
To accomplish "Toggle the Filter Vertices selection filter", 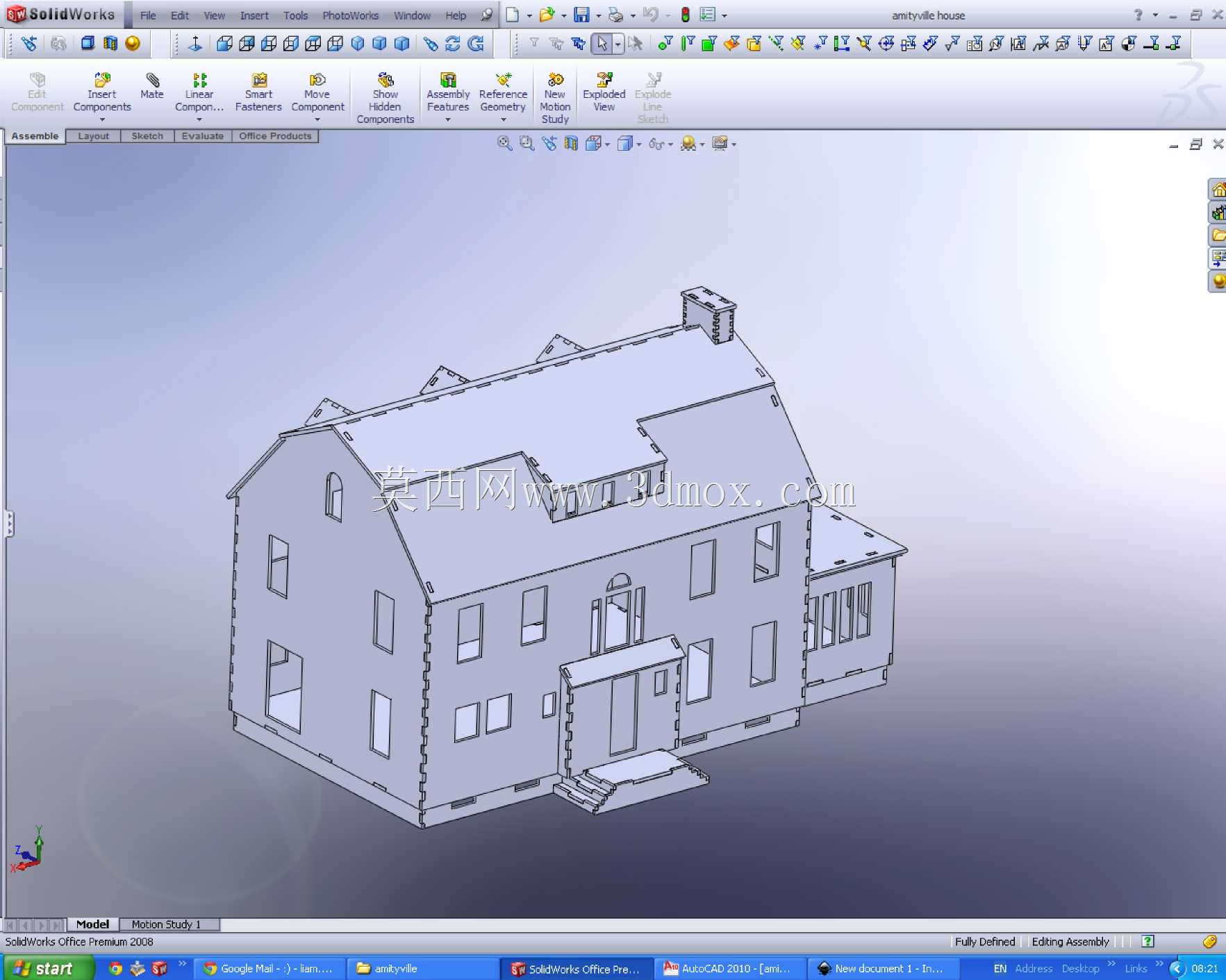I will (x=665, y=44).
